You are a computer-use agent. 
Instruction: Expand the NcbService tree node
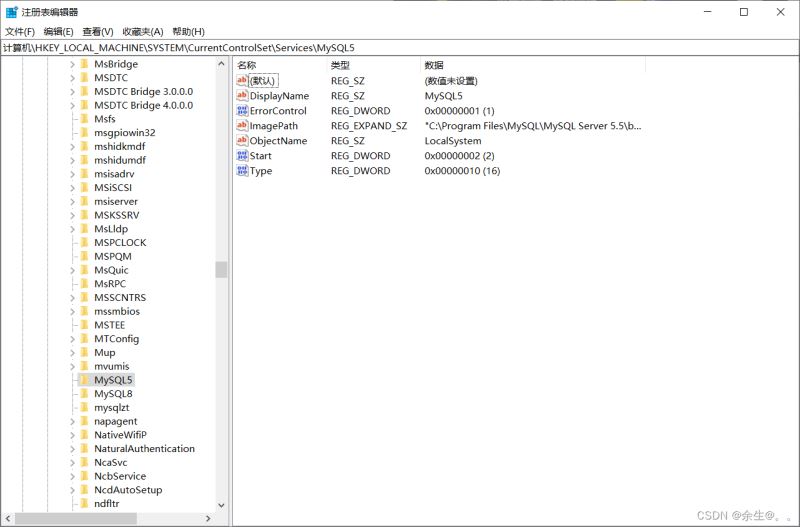pyautogui.click(x=72, y=477)
